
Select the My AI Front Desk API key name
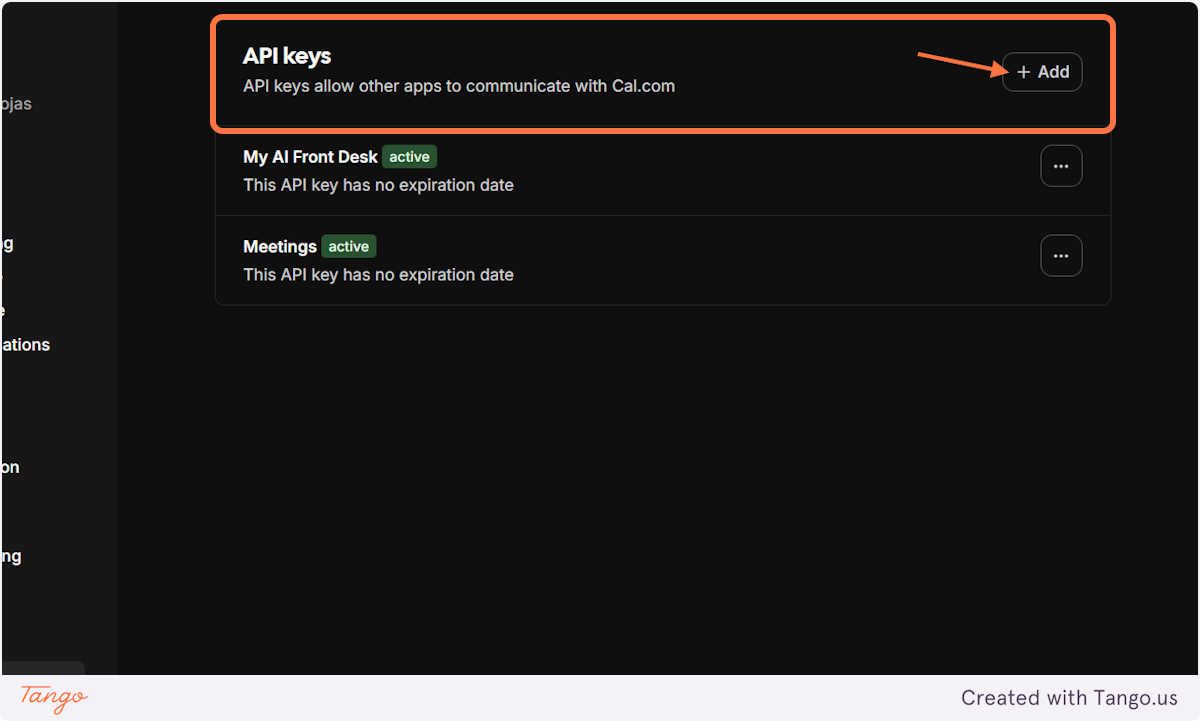310,156
